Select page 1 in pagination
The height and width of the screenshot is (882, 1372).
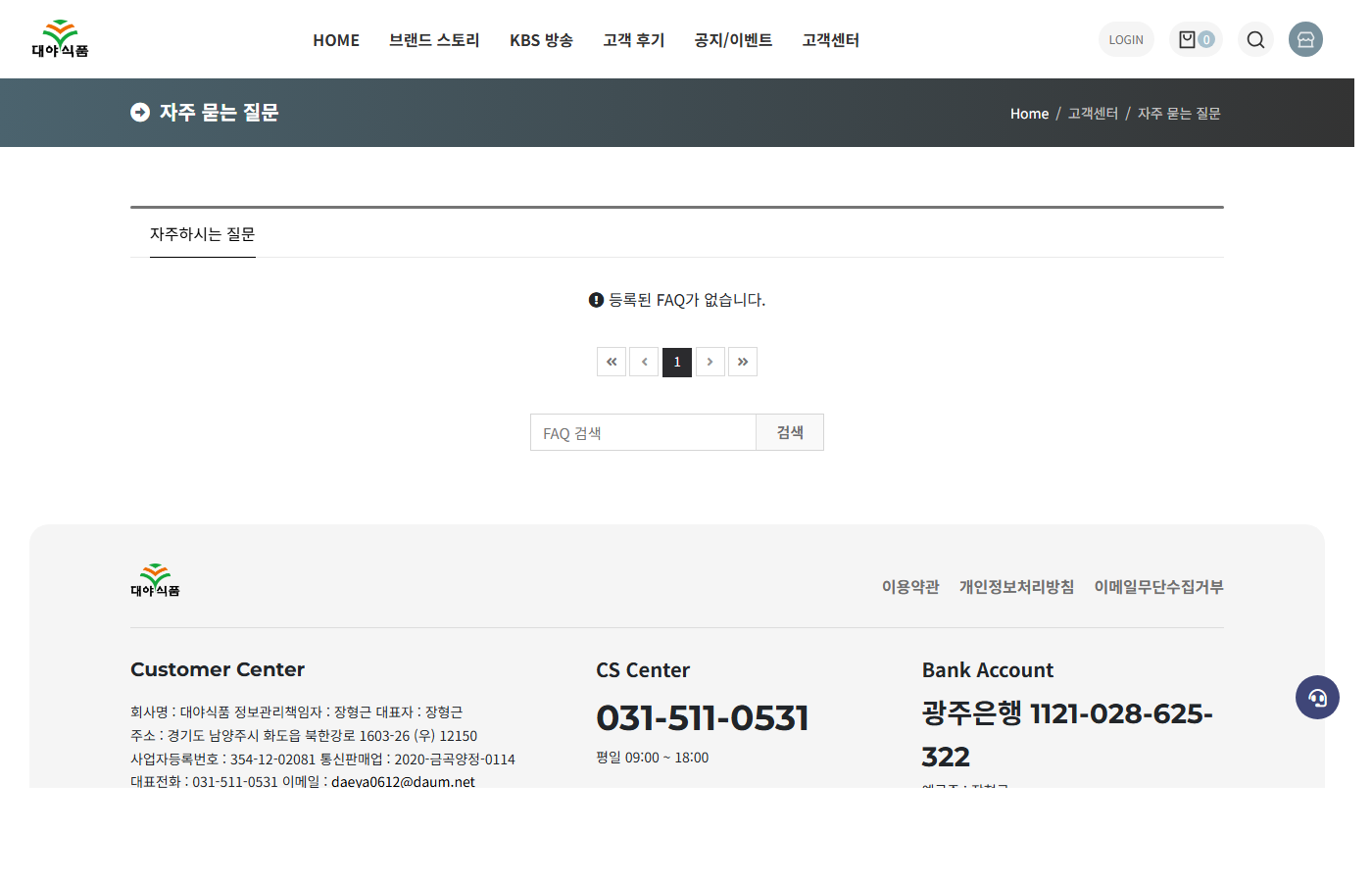coord(677,362)
